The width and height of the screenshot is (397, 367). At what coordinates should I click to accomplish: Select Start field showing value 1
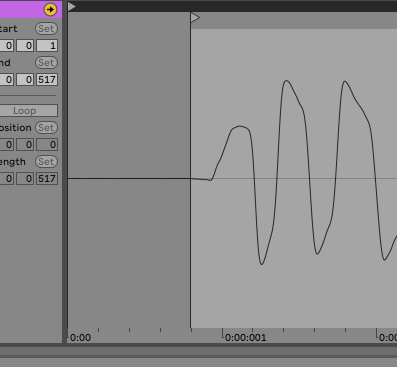pyautogui.click(x=47, y=46)
